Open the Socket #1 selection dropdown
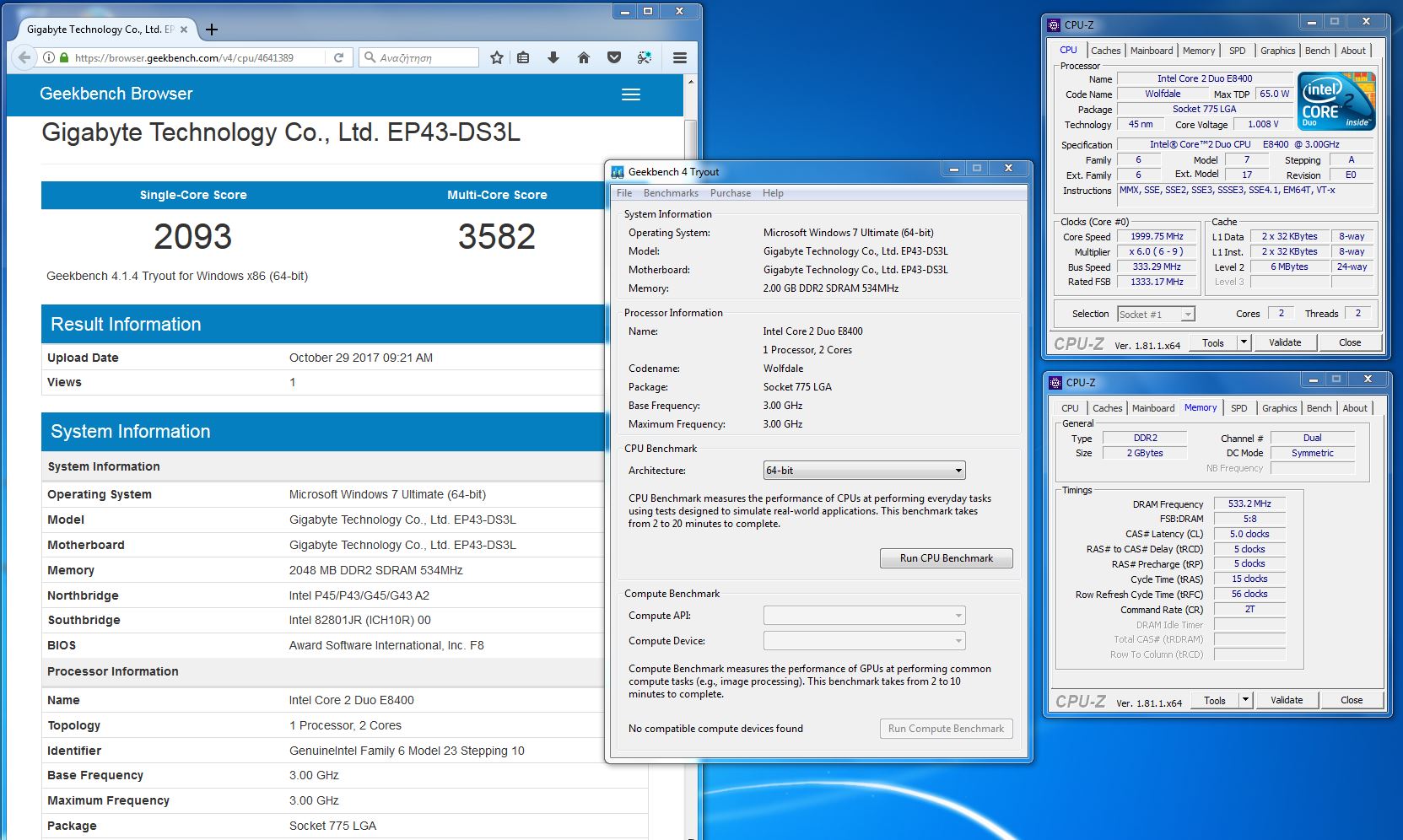 tap(1156, 315)
